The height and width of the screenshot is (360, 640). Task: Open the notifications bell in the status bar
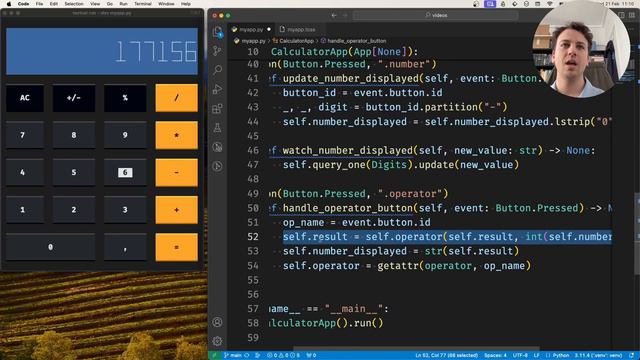[x=632, y=356]
